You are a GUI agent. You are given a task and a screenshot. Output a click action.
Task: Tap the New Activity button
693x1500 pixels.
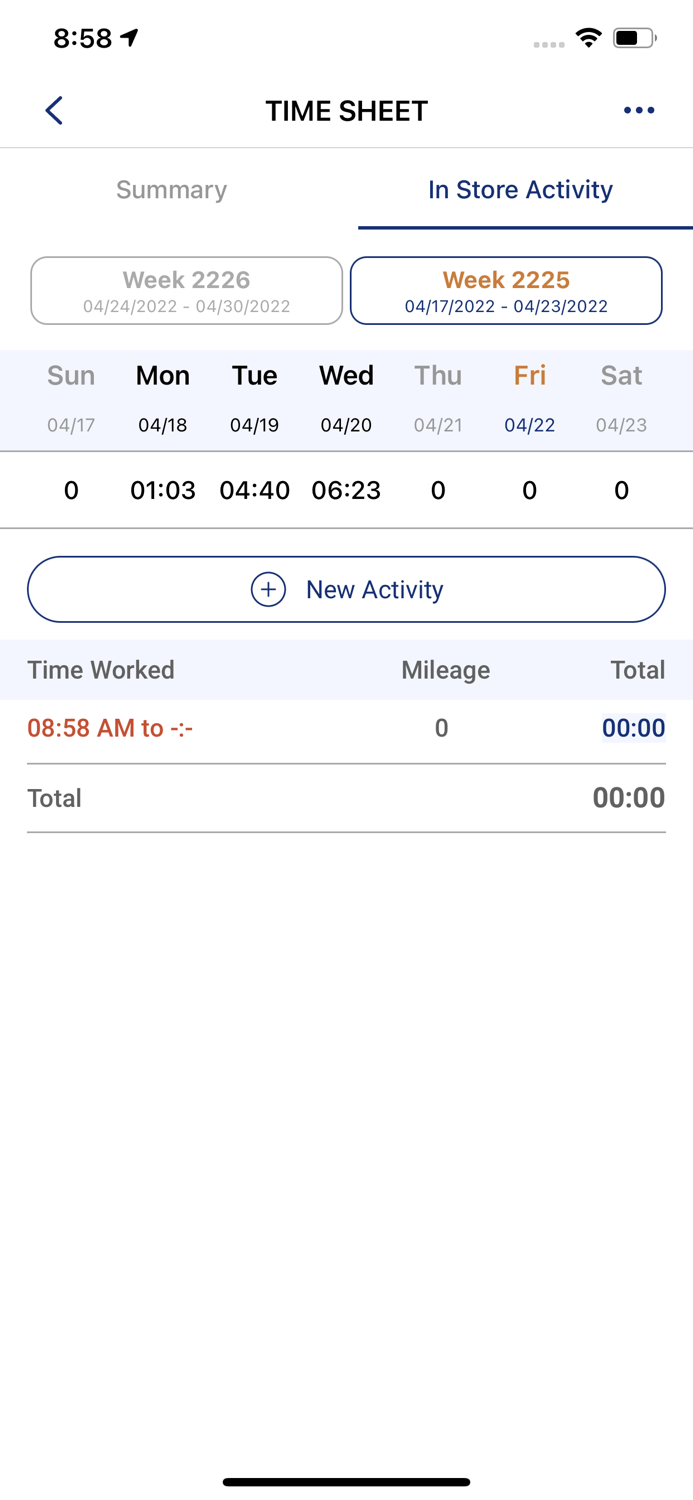pos(346,589)
